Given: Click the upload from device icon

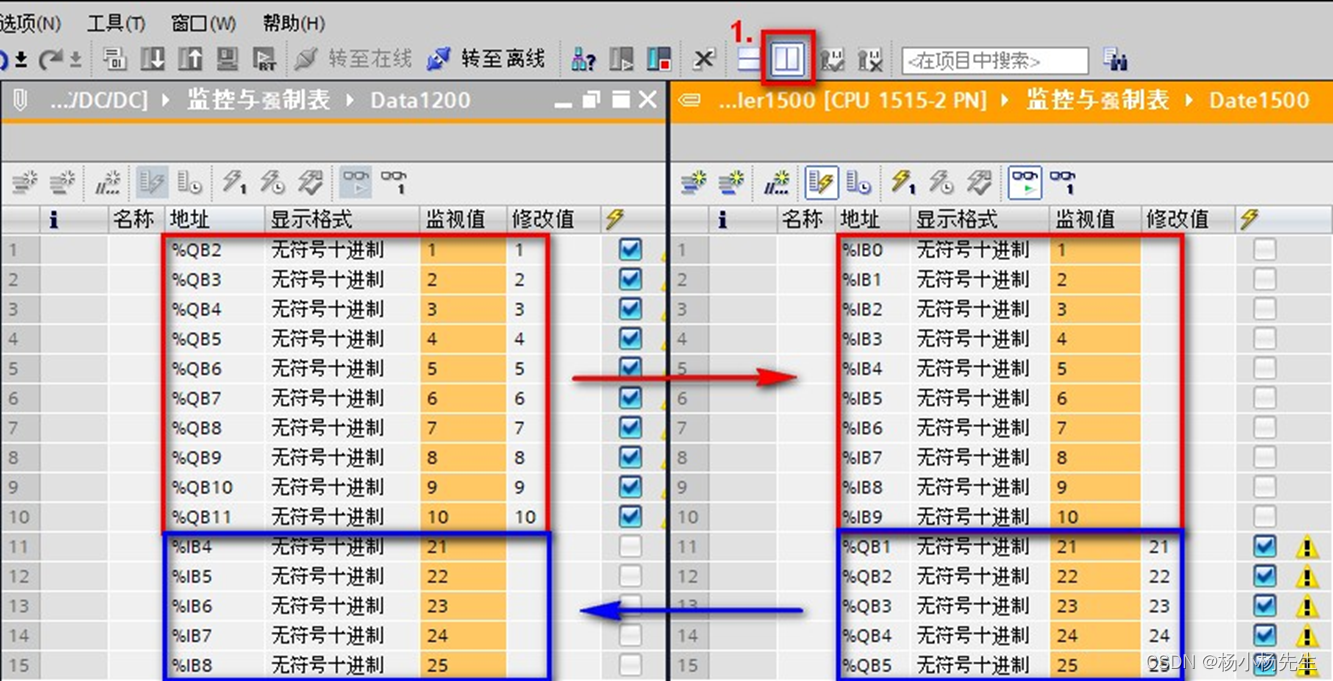Looking at the screenshot, I should pyautogui.click(x=190, y=60).
